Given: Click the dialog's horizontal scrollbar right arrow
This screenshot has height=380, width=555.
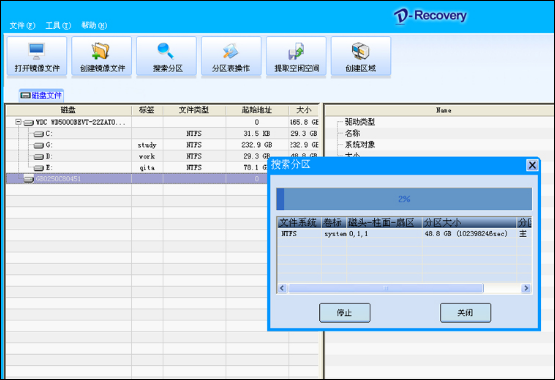Looking at the screenshot, I should coord(526,288).
